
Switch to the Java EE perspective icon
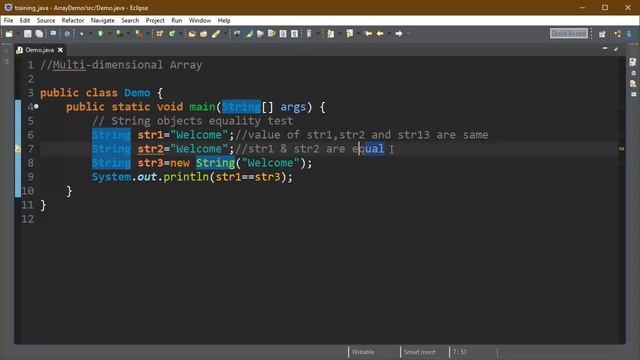(x=618, y=34)
